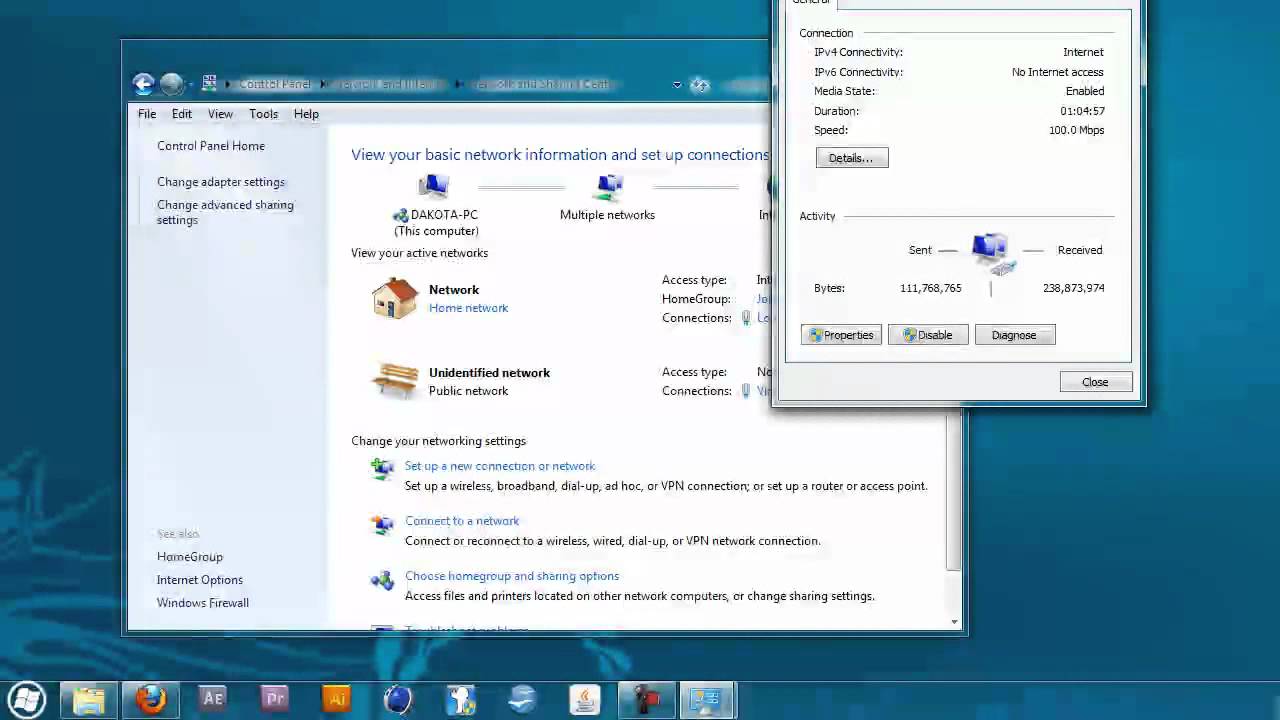This screenshot has width=1280, height=720.
Task: Click the Duration value '01:04:57'
Action: point(1082,111)
